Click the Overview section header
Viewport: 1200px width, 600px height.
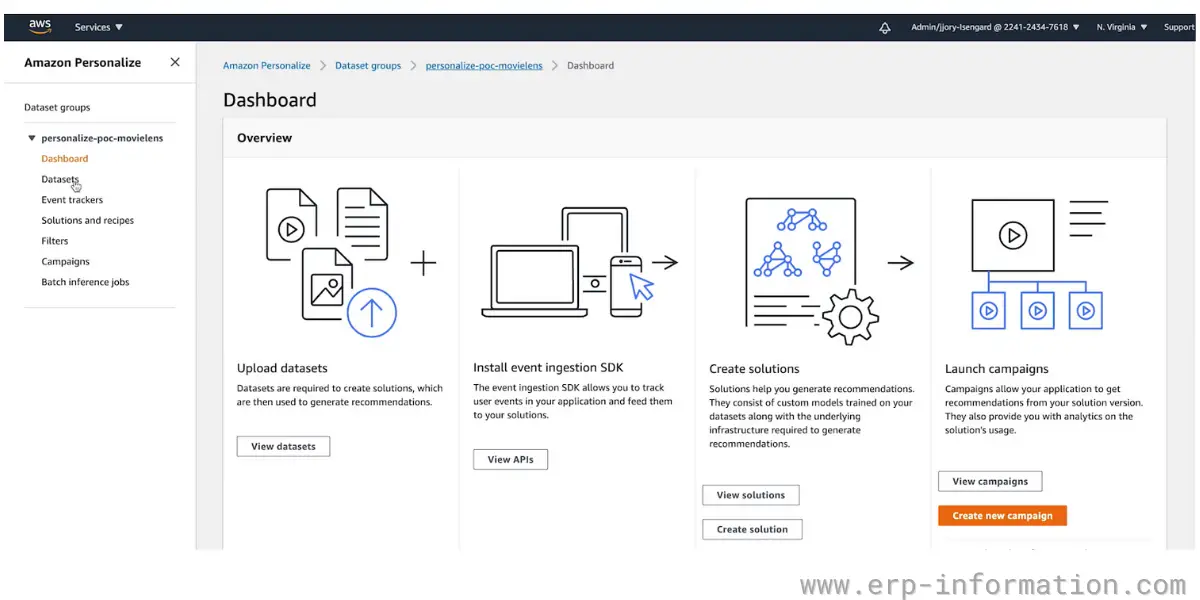point(265,138)
